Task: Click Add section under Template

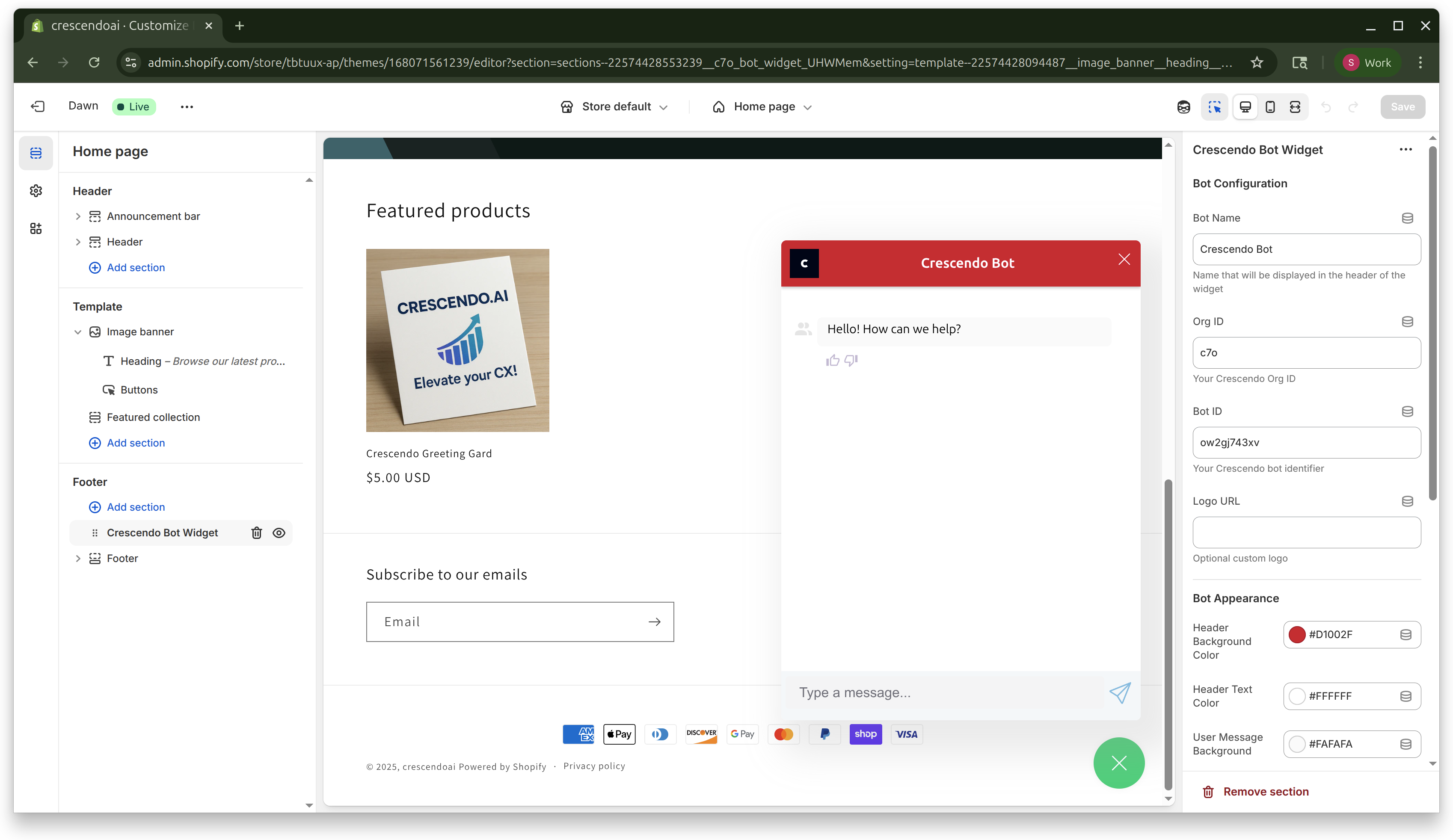Action: pos(136,443)
